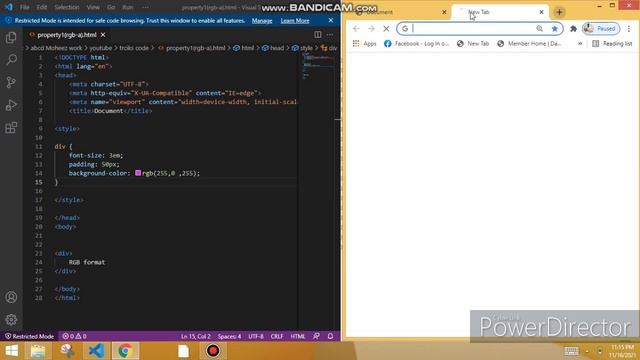This screenshot has width=640, height=360.
Task: Click the Paused profile button in Chrome
Action: (601, 29)
